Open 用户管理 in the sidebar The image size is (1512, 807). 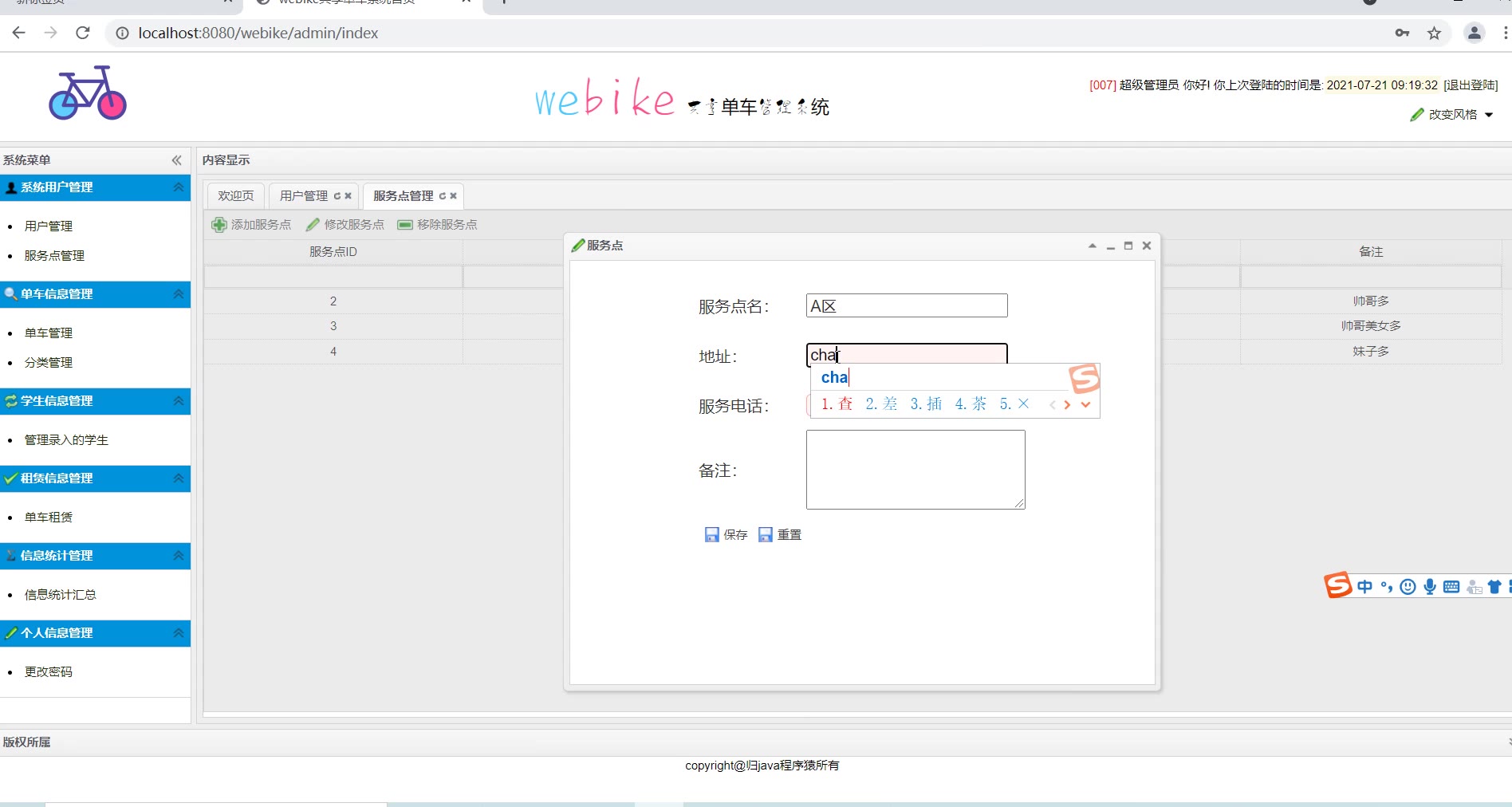coord(49,226)
